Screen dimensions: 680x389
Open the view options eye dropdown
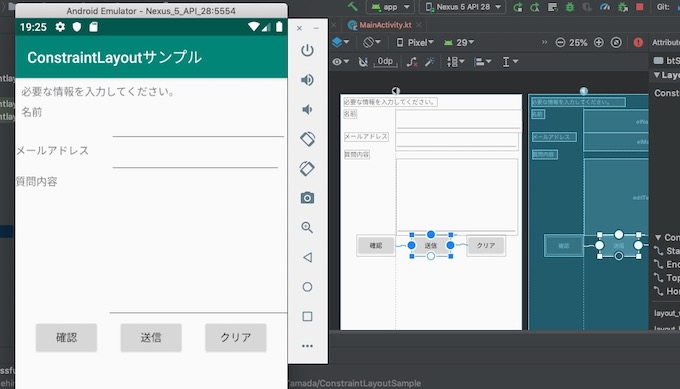click(340, 62)
